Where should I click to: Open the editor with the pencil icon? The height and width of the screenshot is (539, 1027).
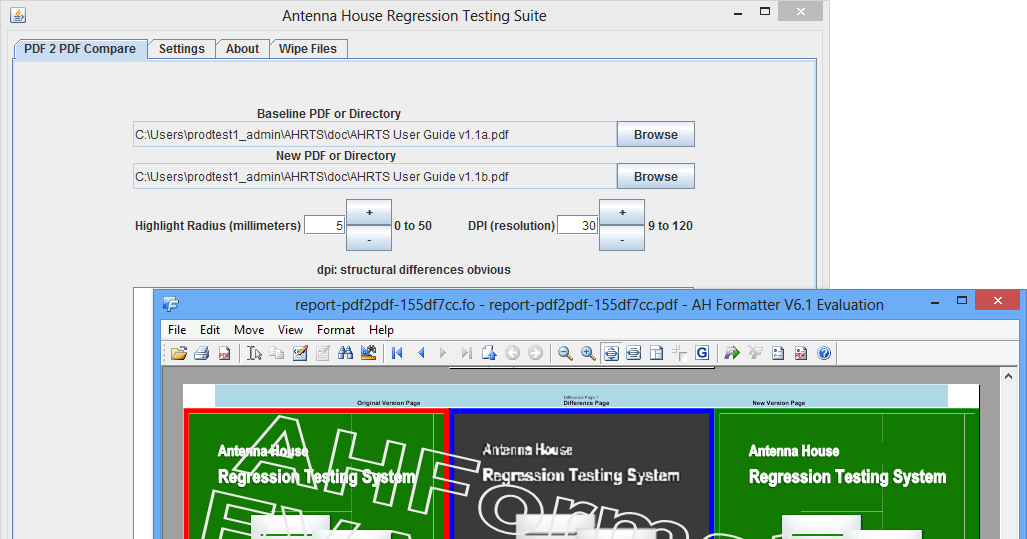(300, 354)
